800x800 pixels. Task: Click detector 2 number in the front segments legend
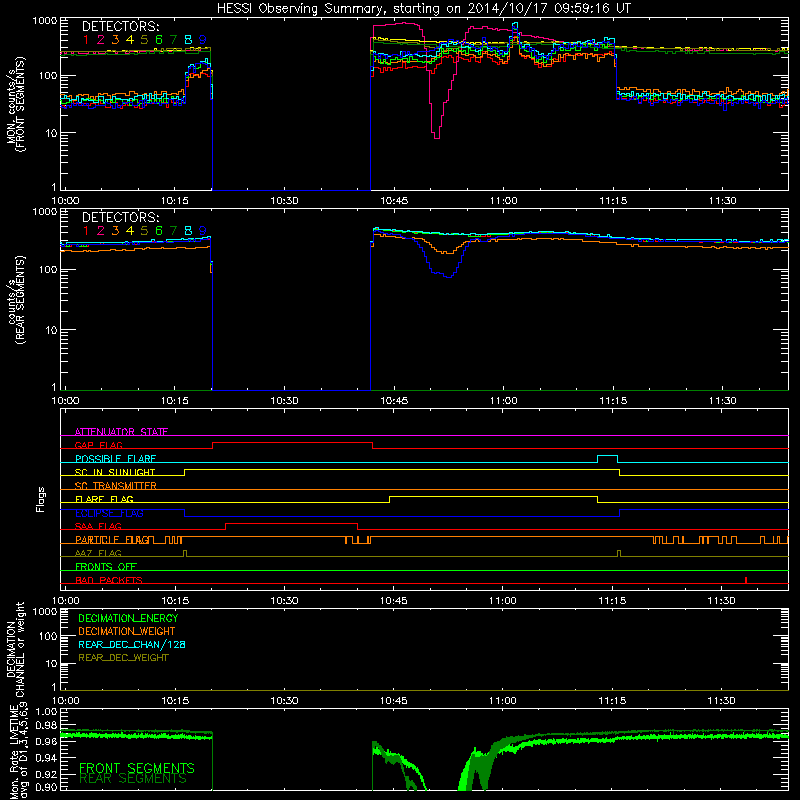pos(101,39)
